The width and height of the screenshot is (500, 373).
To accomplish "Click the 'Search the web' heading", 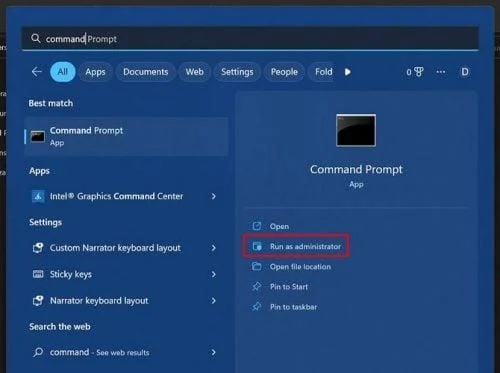I will (x=60, y=327).
